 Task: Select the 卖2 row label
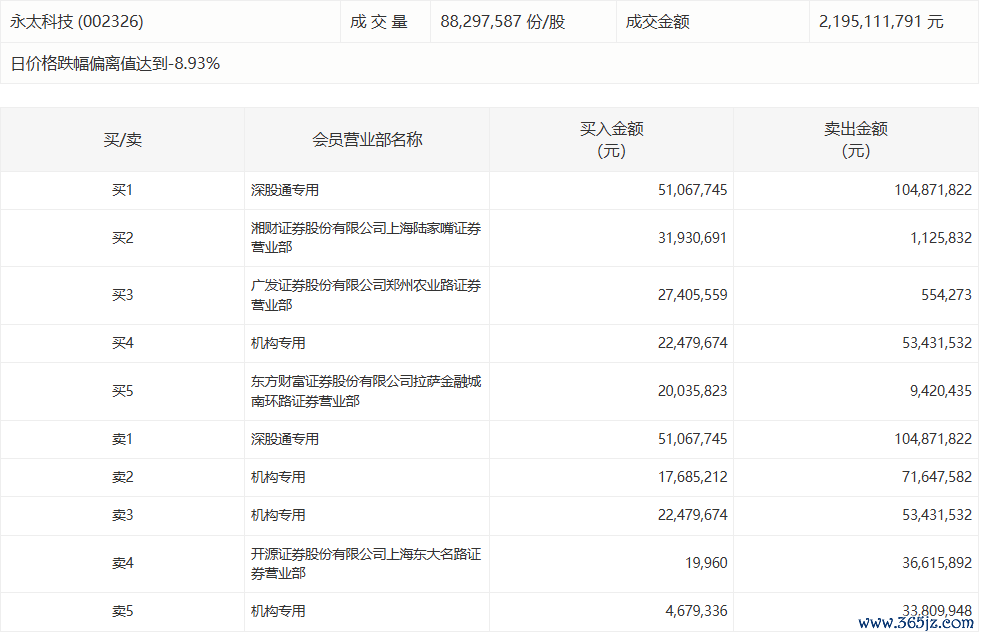click(x=123, y=478)
